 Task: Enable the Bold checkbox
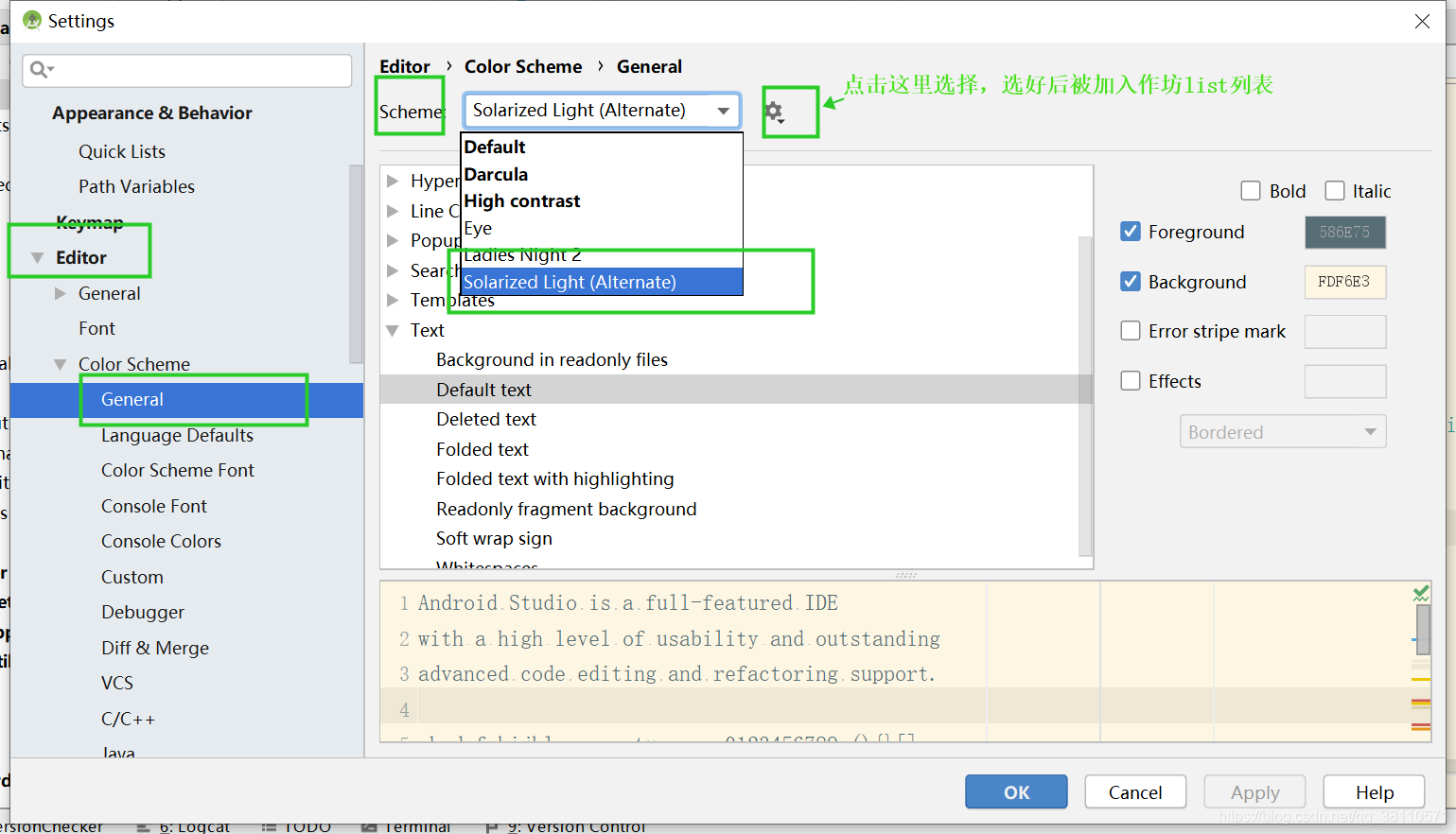click(x=1251, y=191)
